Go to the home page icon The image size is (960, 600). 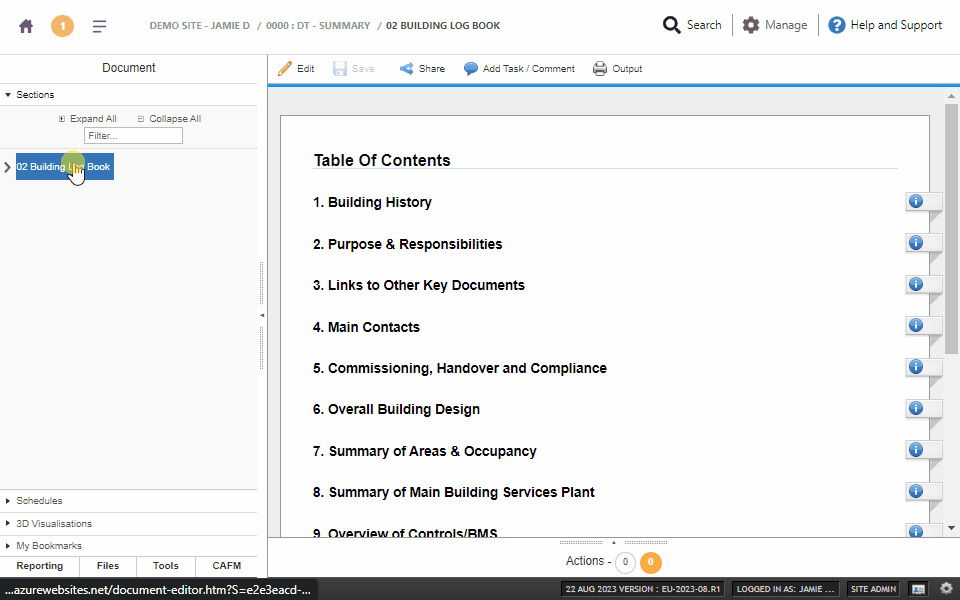pos(26,26)
